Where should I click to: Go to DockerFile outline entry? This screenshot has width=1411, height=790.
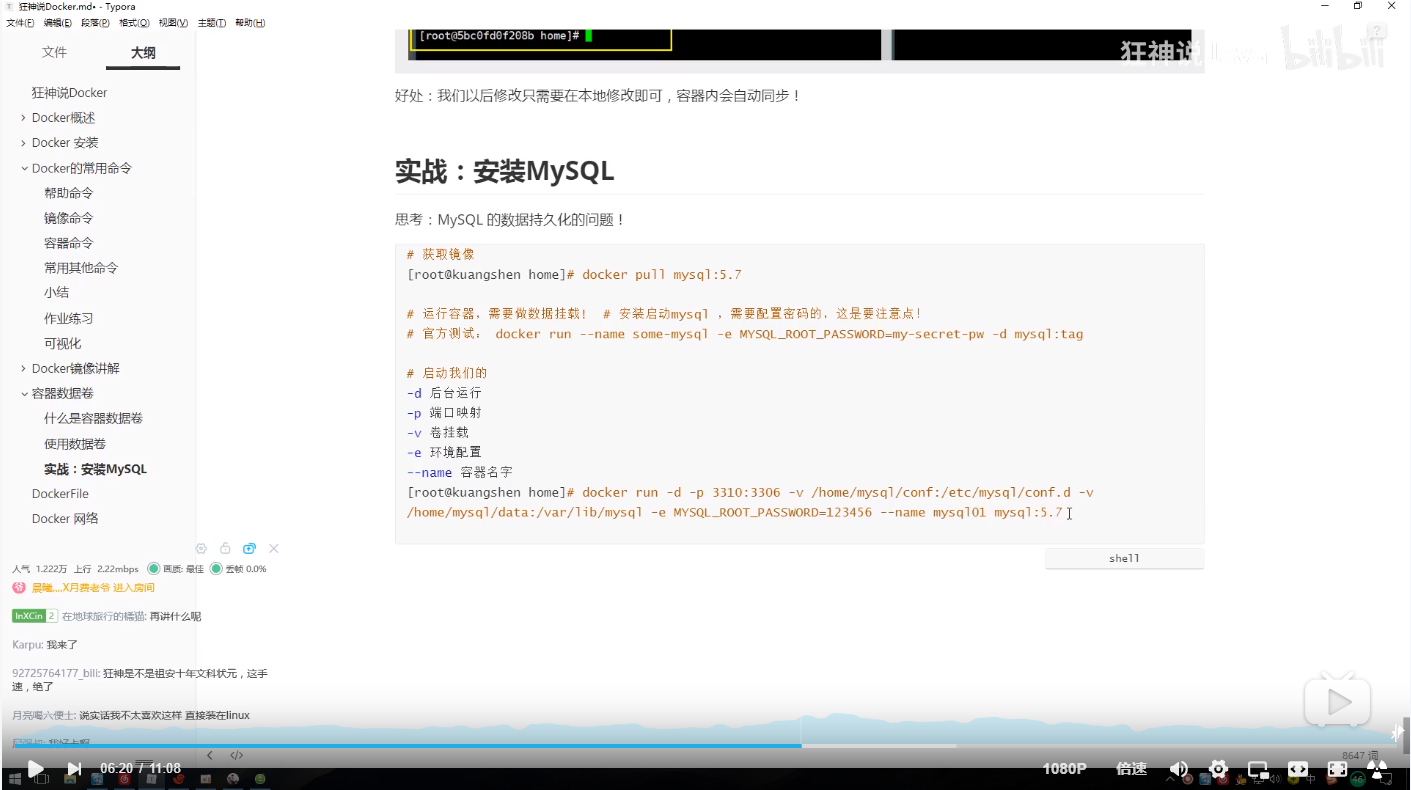tap(60, 494)
